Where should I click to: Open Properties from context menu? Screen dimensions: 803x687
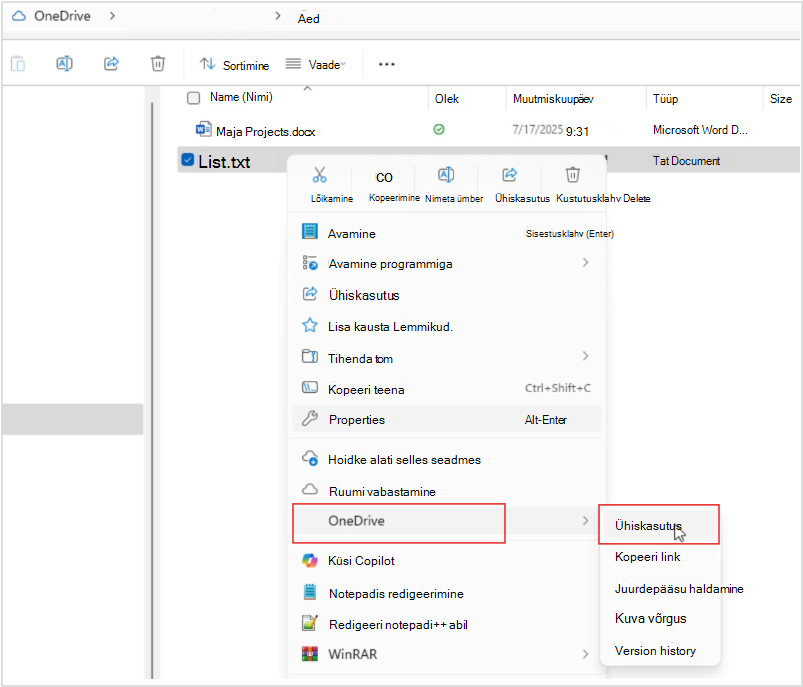[446, 419]
